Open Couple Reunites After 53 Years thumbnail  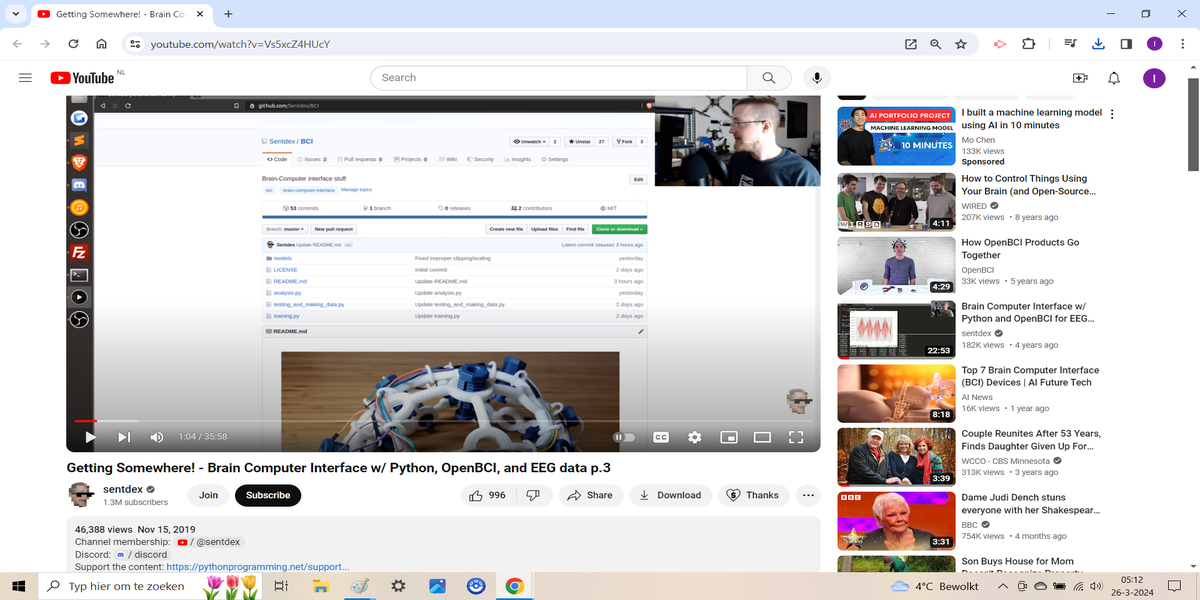(x=896, y=457)
